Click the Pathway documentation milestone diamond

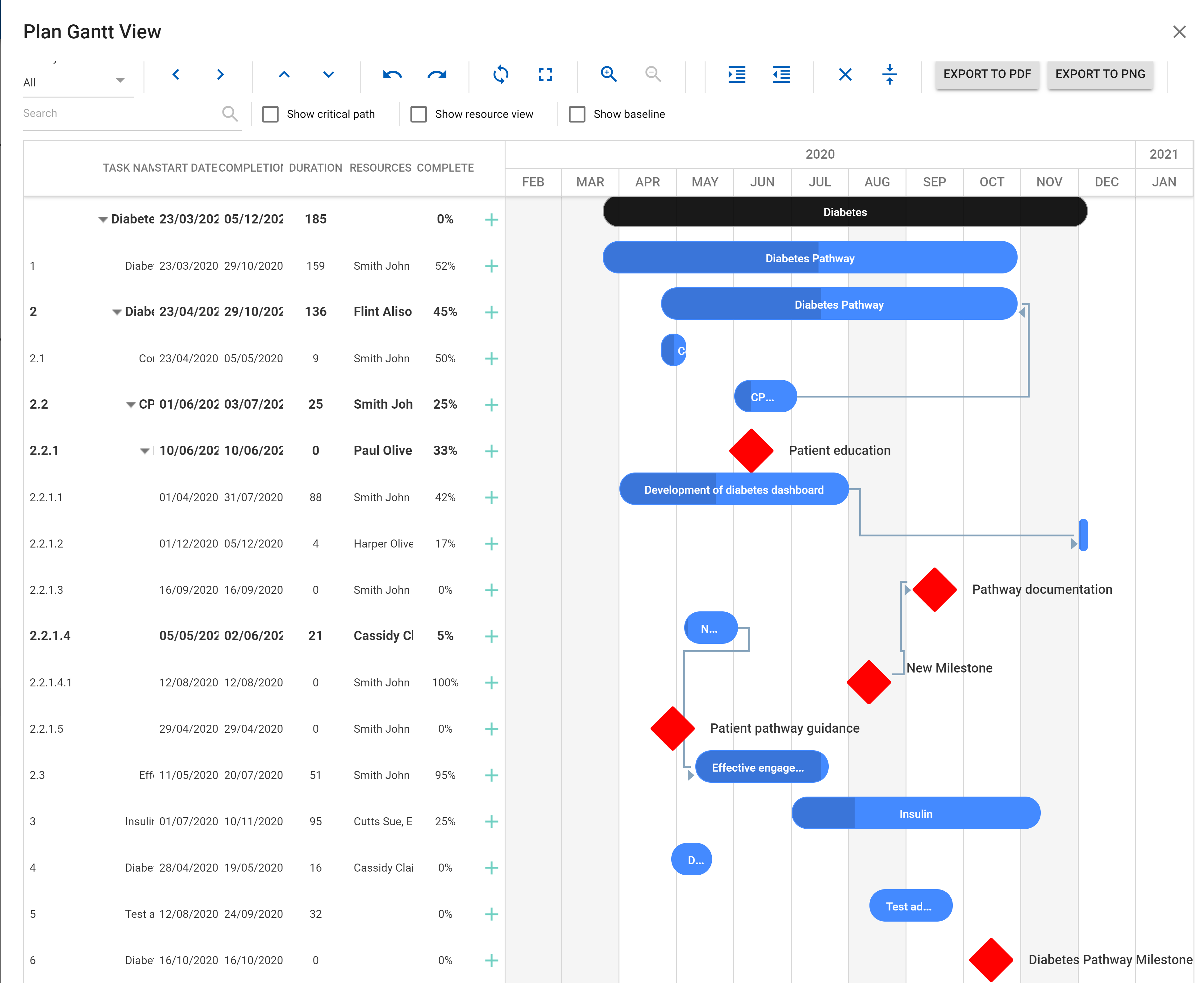(935, 590)
